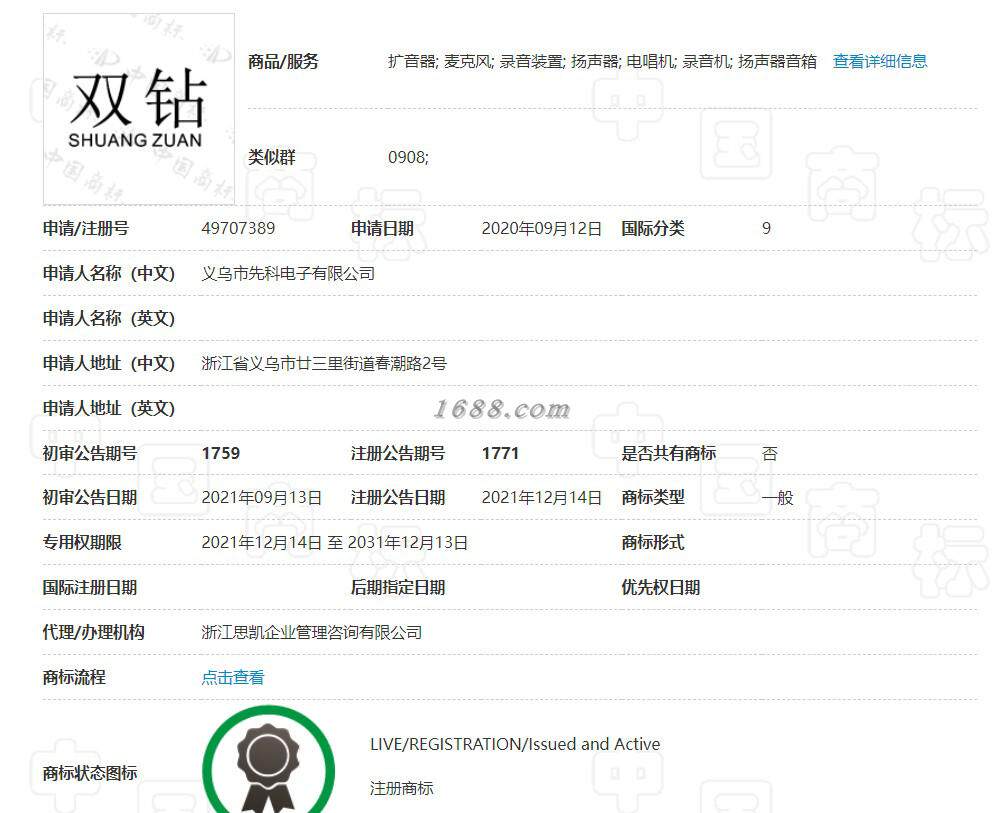The image size is (1003, 813).
Task: Click the 商标类型 label
Action: 653,498
